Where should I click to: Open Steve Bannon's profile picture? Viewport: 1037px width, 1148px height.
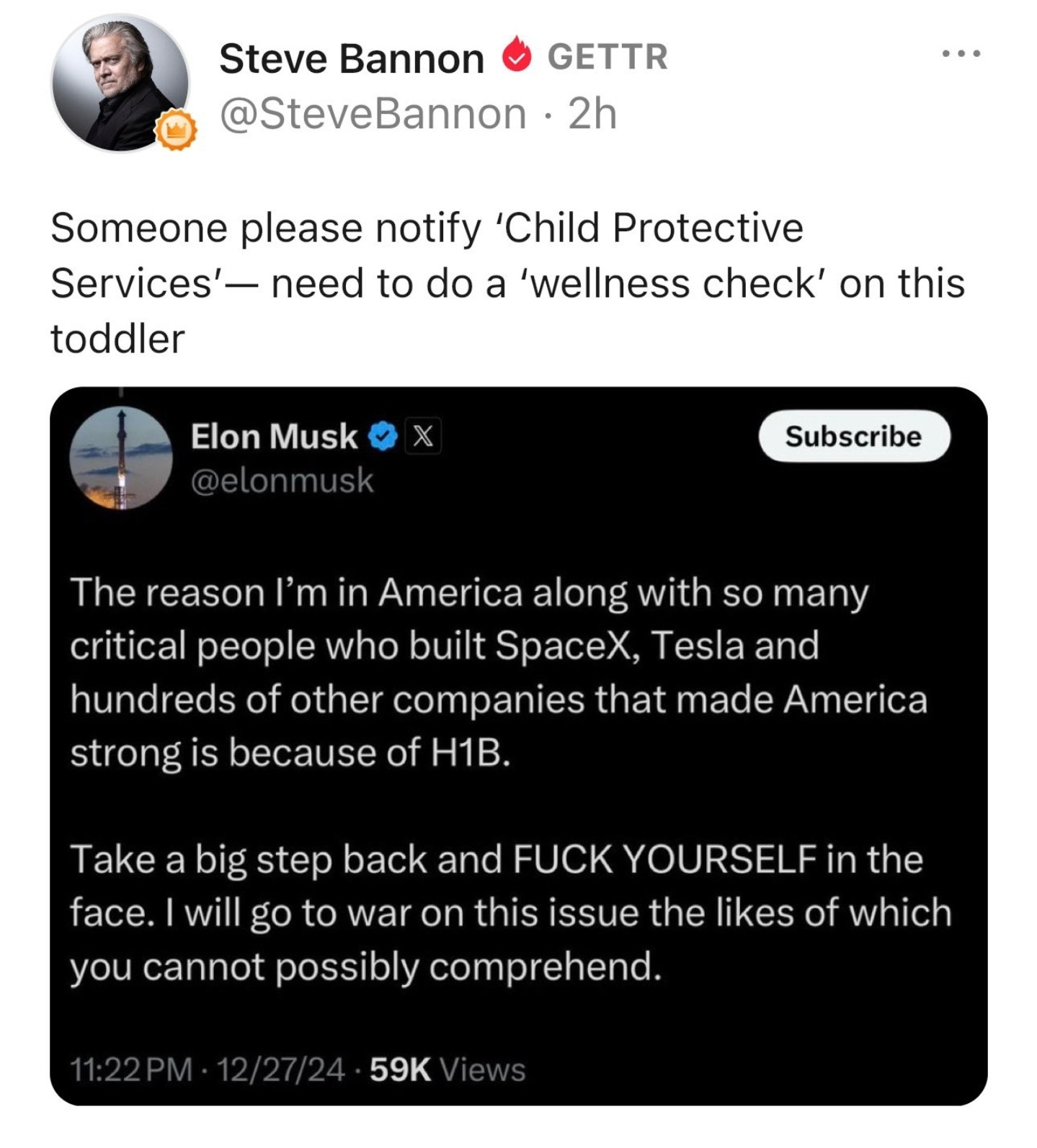tap(120, 83)
